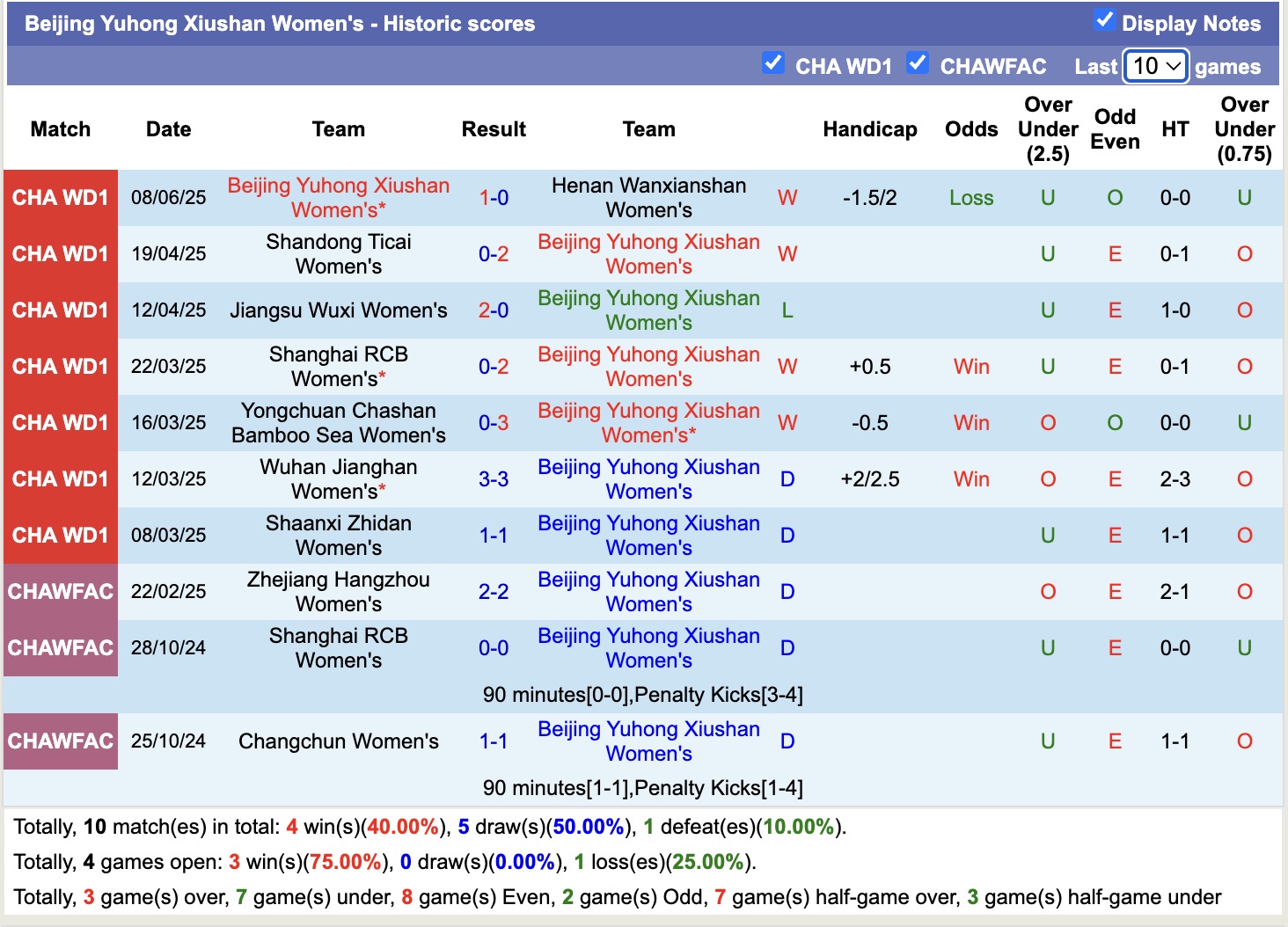Click the Zhejiang Hangzhou Women's 2-2 result
This screenshot has height=927, width=1288.
pyautogui.click(x=494, y=591)
